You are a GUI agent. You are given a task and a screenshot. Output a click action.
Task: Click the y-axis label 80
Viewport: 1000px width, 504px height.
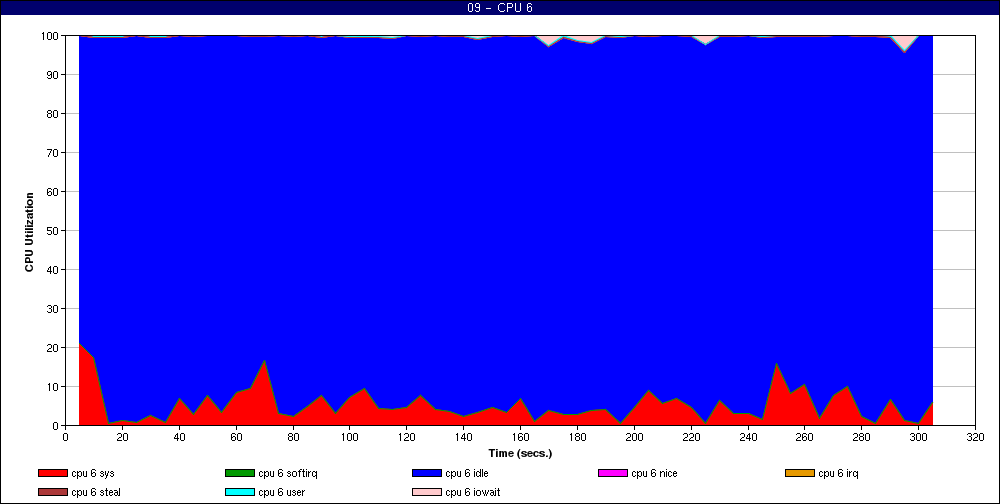click(x=54, y=114)
